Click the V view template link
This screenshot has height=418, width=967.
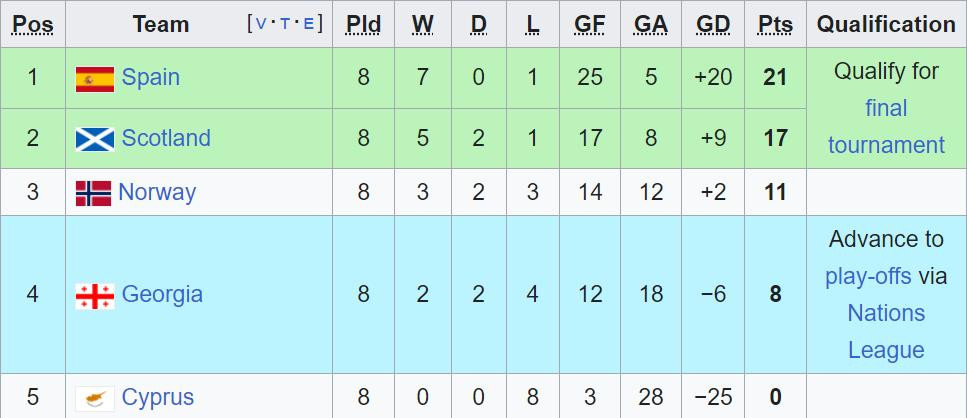pyautogui.click(x=262, y=24)
